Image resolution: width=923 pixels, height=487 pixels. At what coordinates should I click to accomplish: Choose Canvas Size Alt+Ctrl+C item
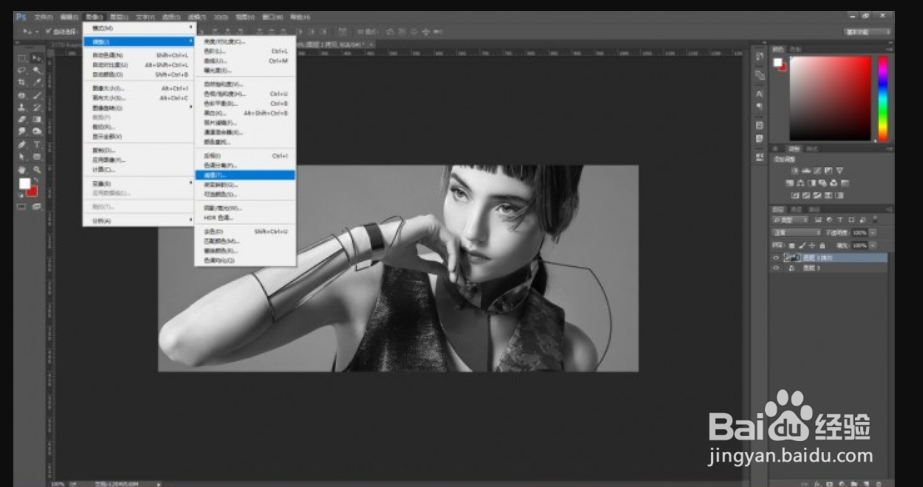tap(138, 98)
